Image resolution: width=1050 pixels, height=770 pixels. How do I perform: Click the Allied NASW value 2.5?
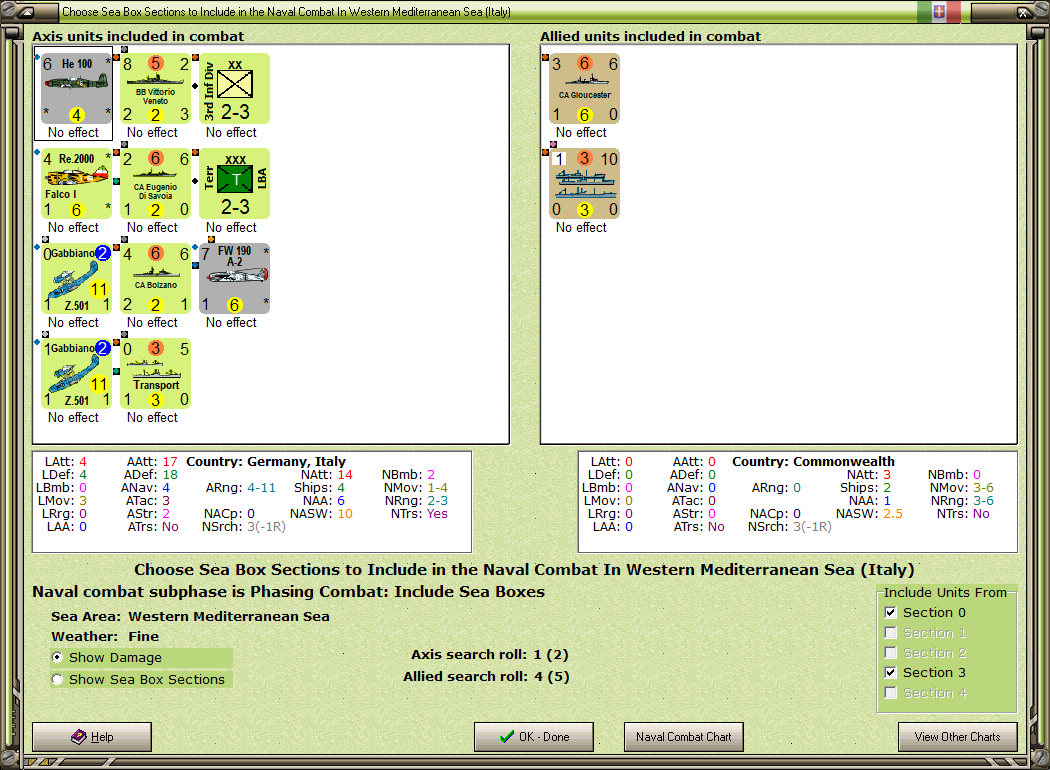893,514
